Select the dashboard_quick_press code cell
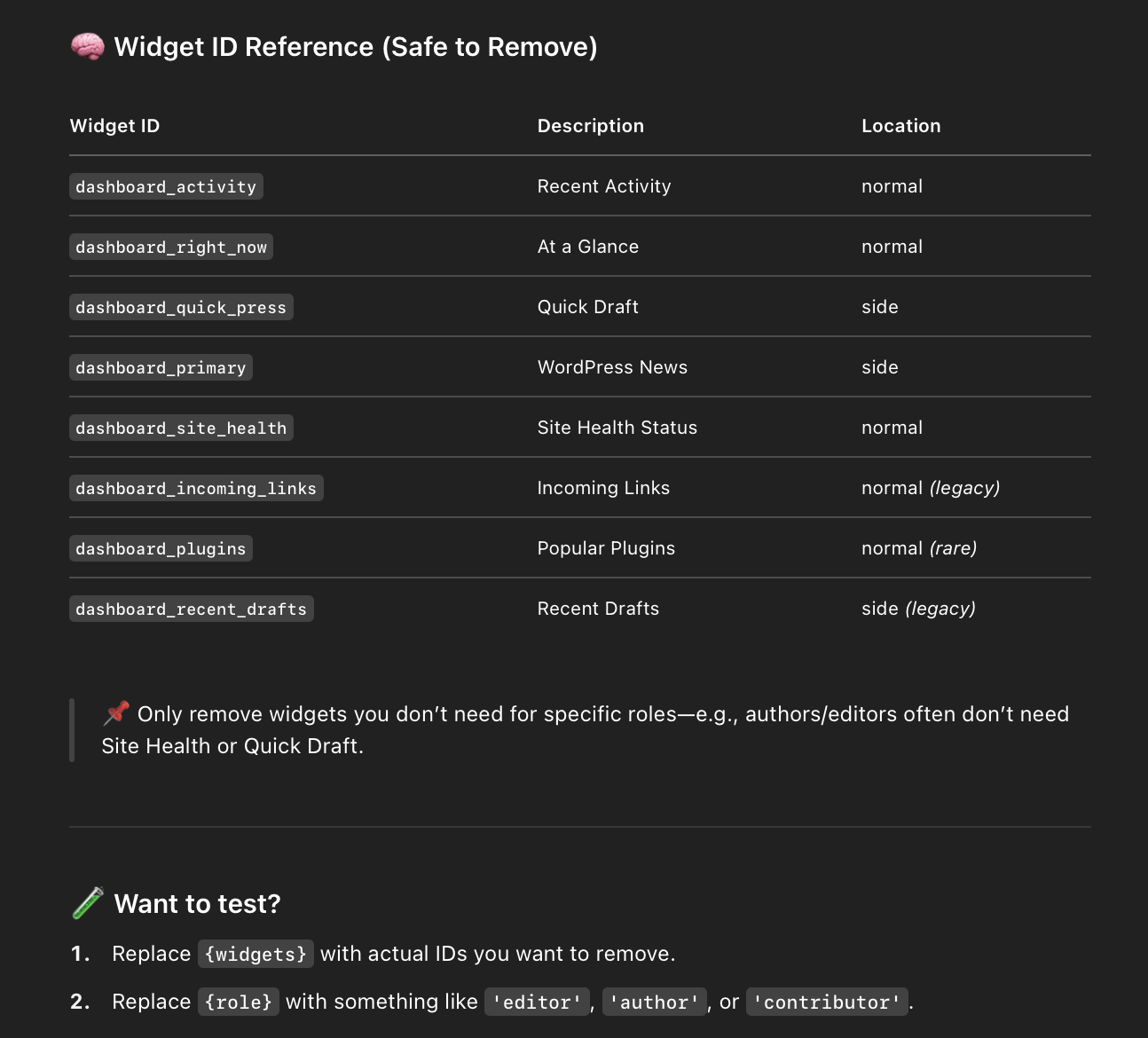This screenshot has height=1038, width=1148. [181, 307]
